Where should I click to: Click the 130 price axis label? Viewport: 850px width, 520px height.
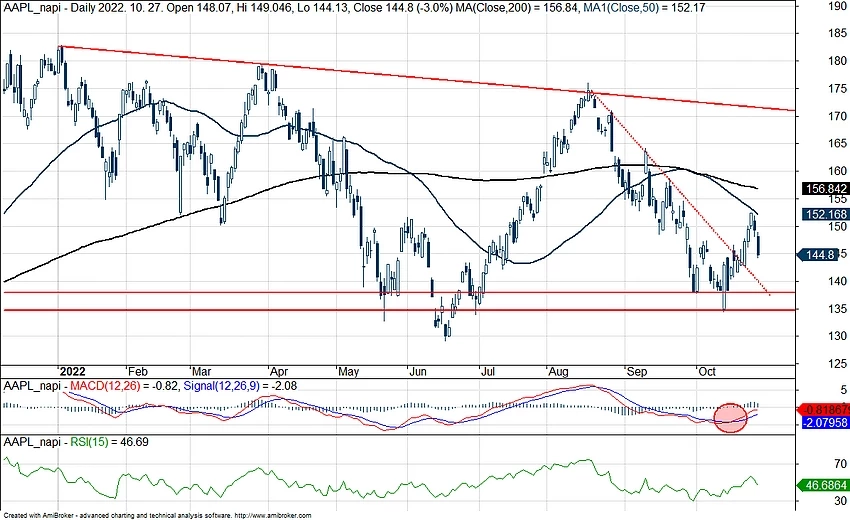tap(838, 336)
